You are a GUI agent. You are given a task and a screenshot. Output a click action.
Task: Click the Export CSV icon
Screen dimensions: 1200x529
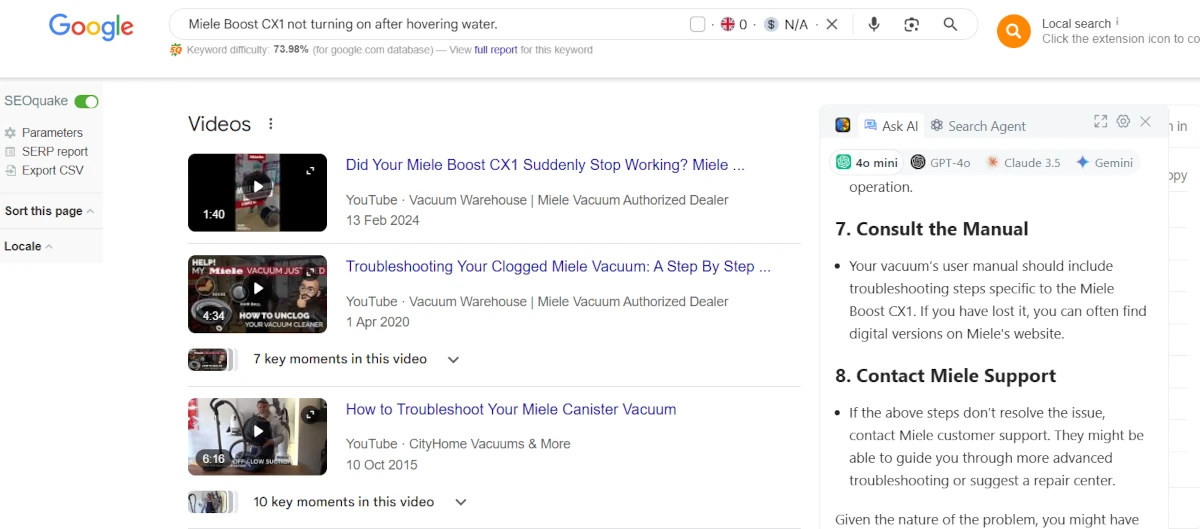pos(11,170)
